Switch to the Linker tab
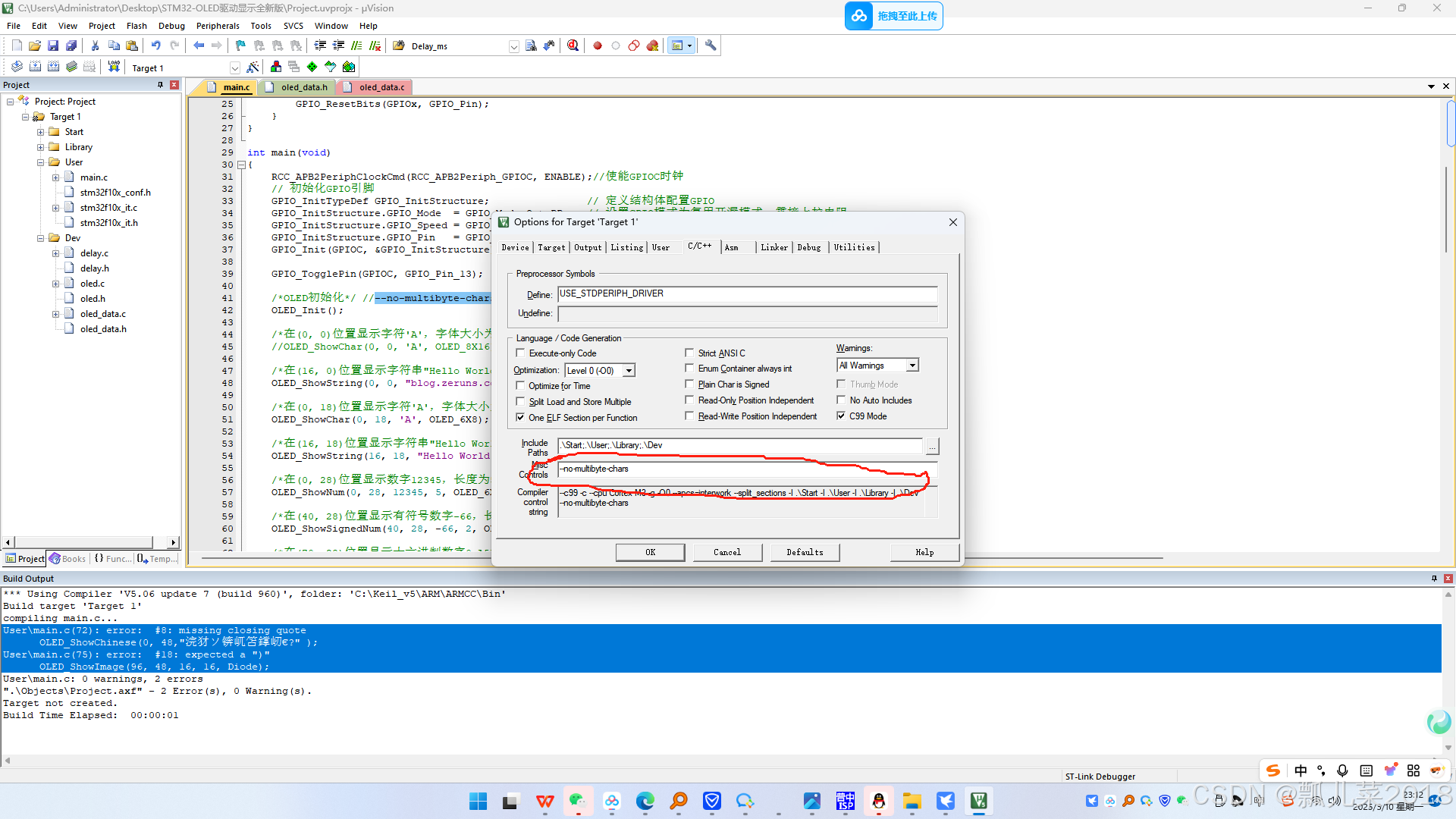Image resolution: width=1456 pixels, height=819 pixels. click(x=774, y=247)
